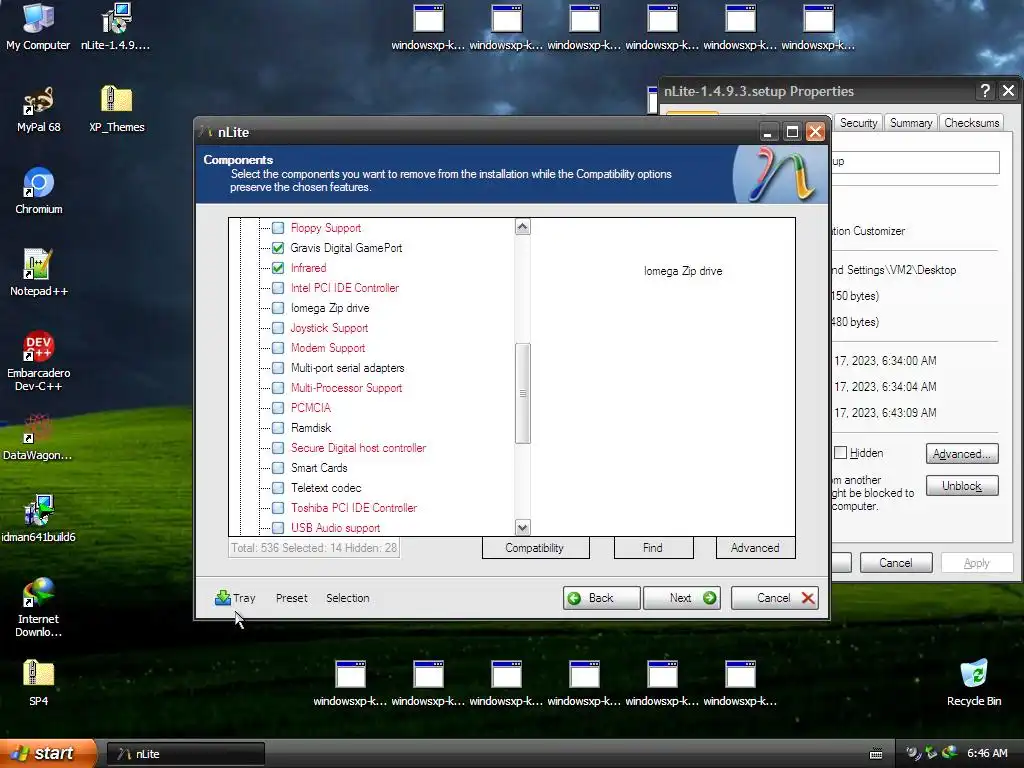Viewport: 1024px width, 768px height.
Task: Click nLite taskbar button
Action: click(x=185, y=754)
